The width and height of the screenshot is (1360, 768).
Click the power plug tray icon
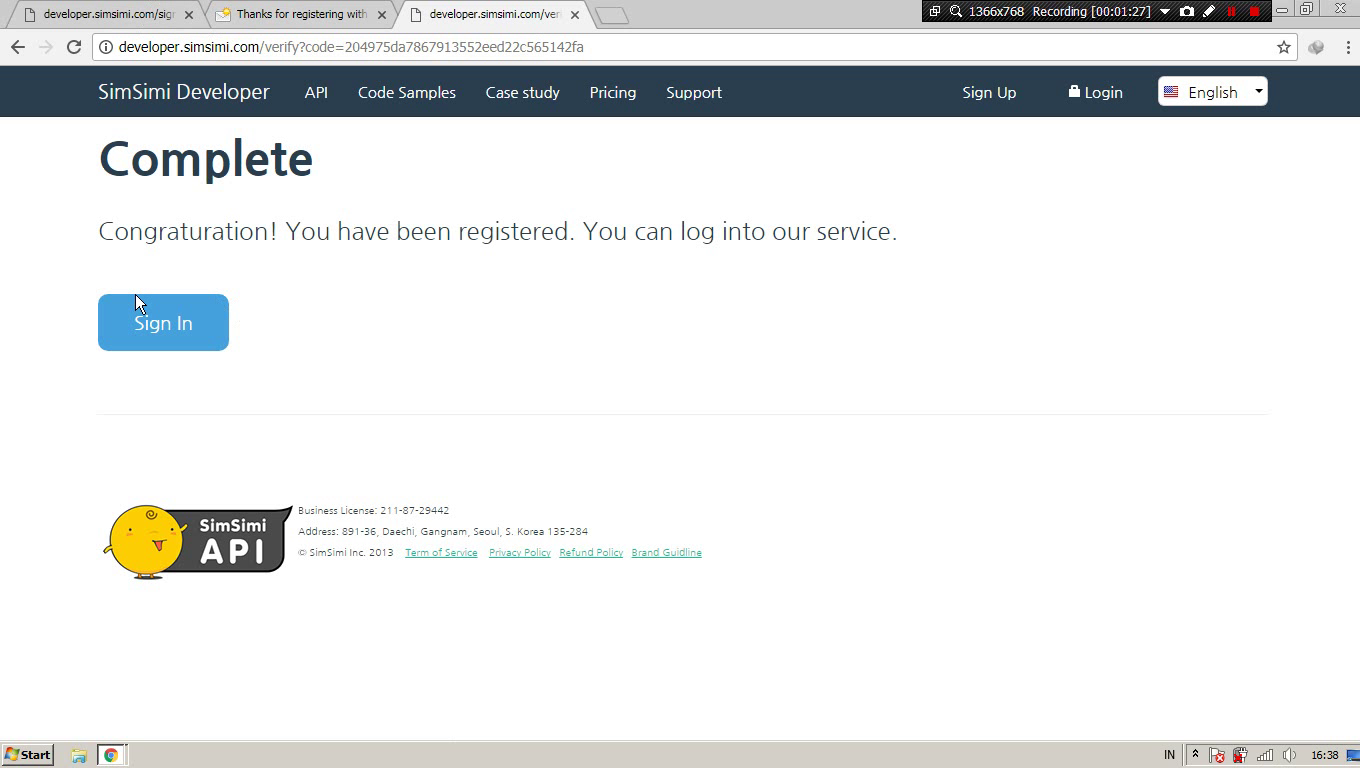pyautogui.click(x=1240, y=755)
